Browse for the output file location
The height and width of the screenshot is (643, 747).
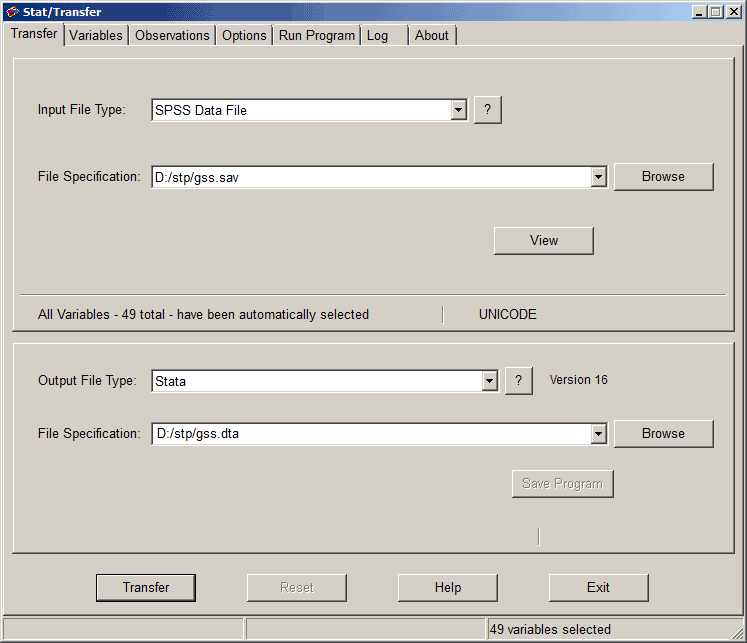[663, 434]
